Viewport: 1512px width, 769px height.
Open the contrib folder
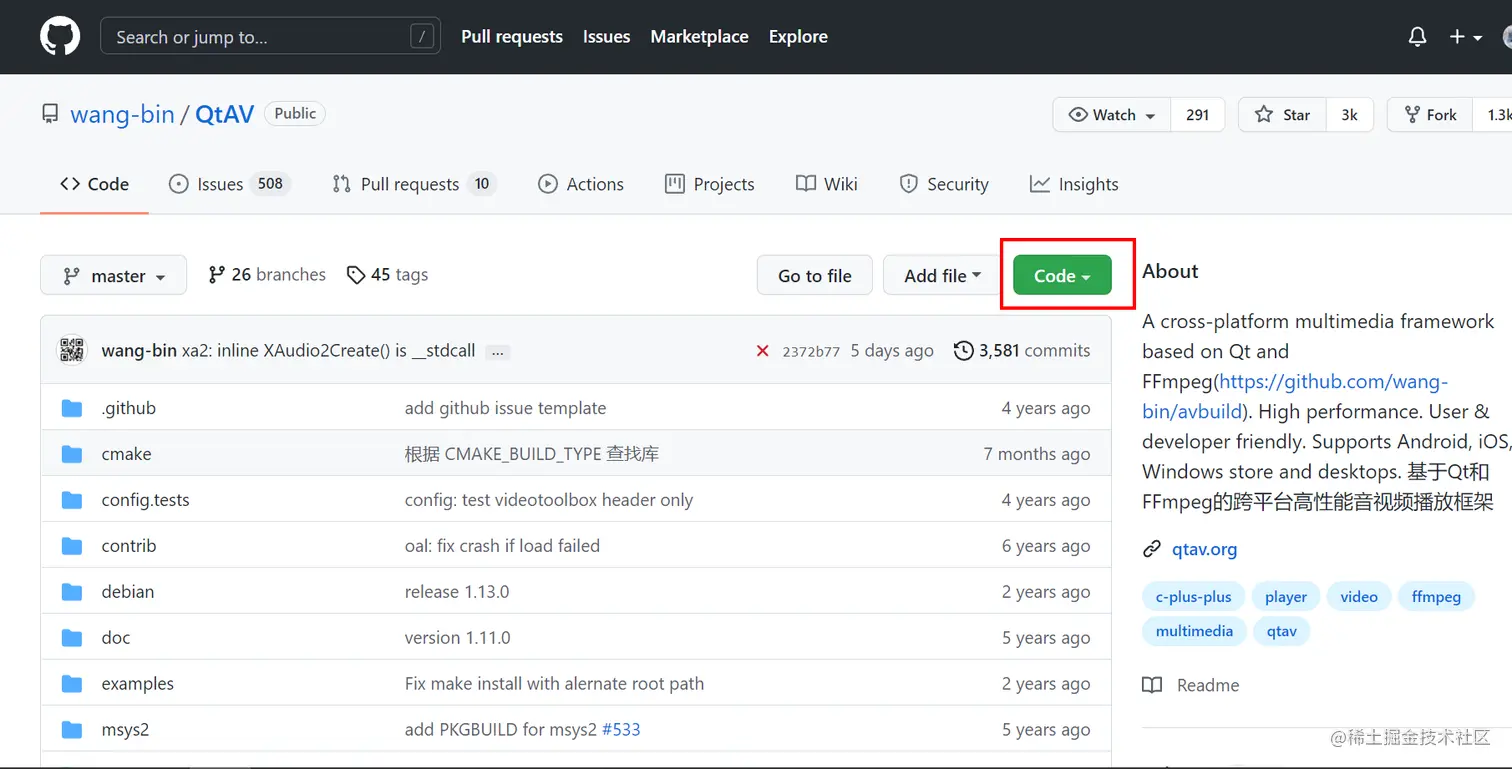click(129, 546)
